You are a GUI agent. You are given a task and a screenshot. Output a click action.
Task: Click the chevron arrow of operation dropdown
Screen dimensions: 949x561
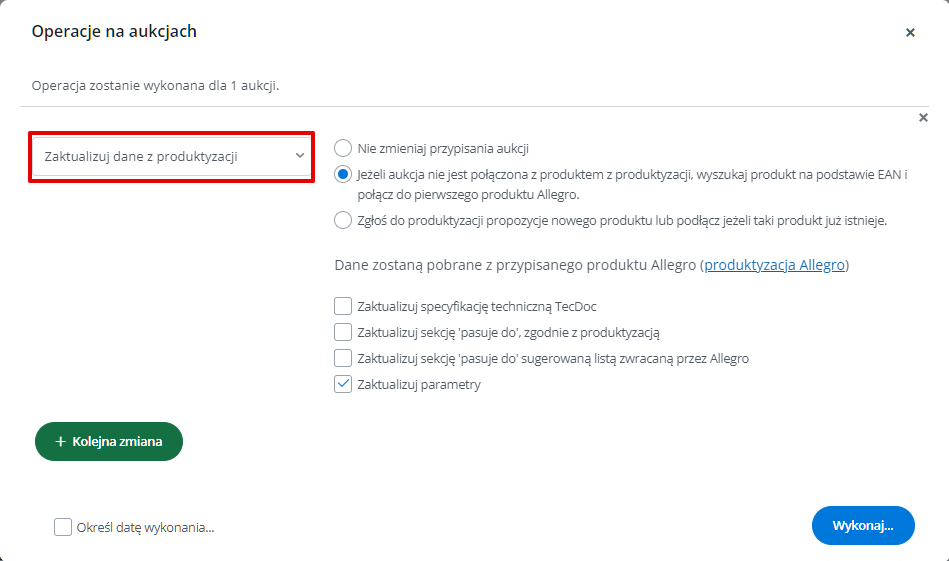(x=300, y=156)
